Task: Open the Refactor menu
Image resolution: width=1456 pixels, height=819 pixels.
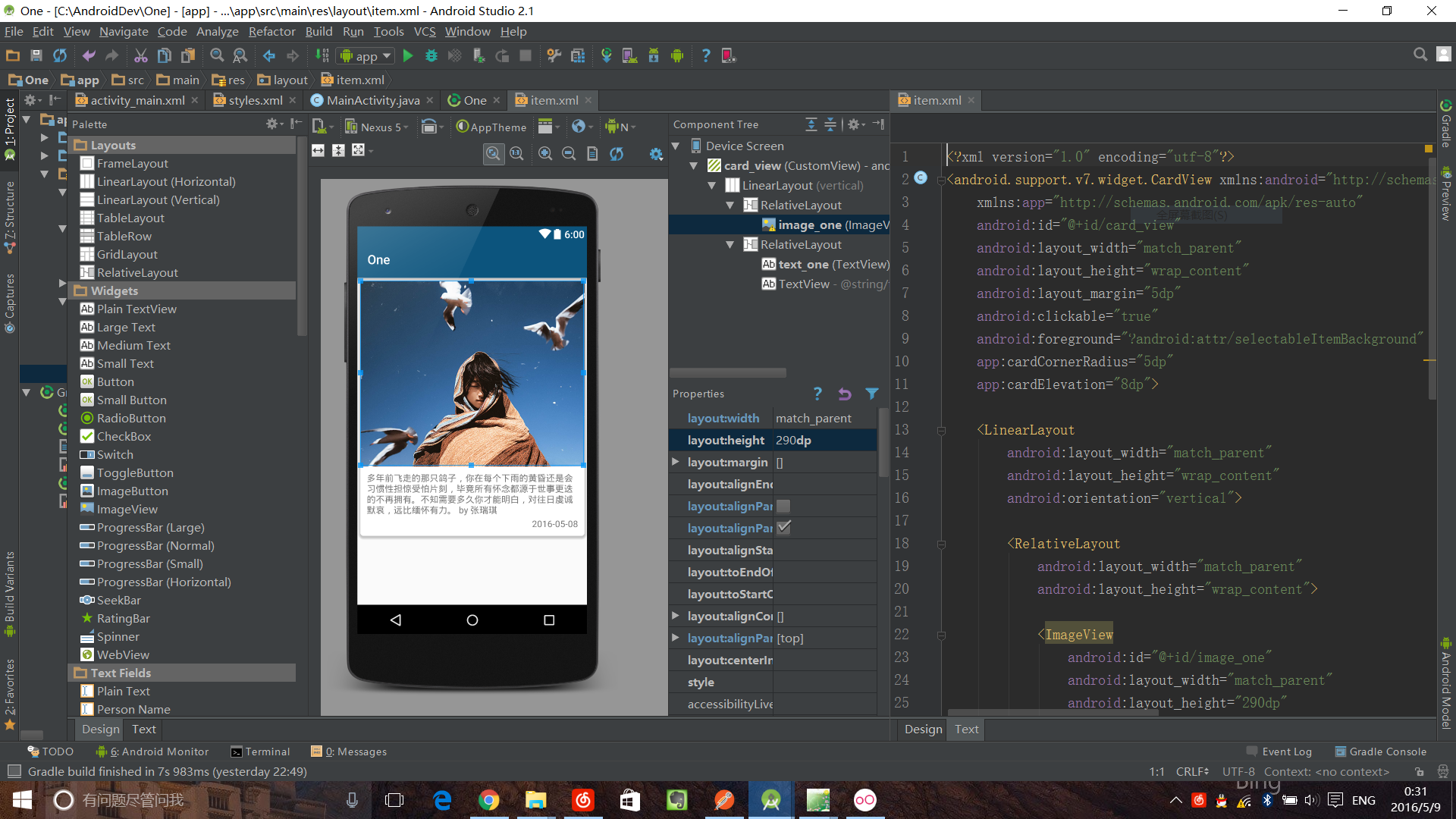Action: [271, 31]
